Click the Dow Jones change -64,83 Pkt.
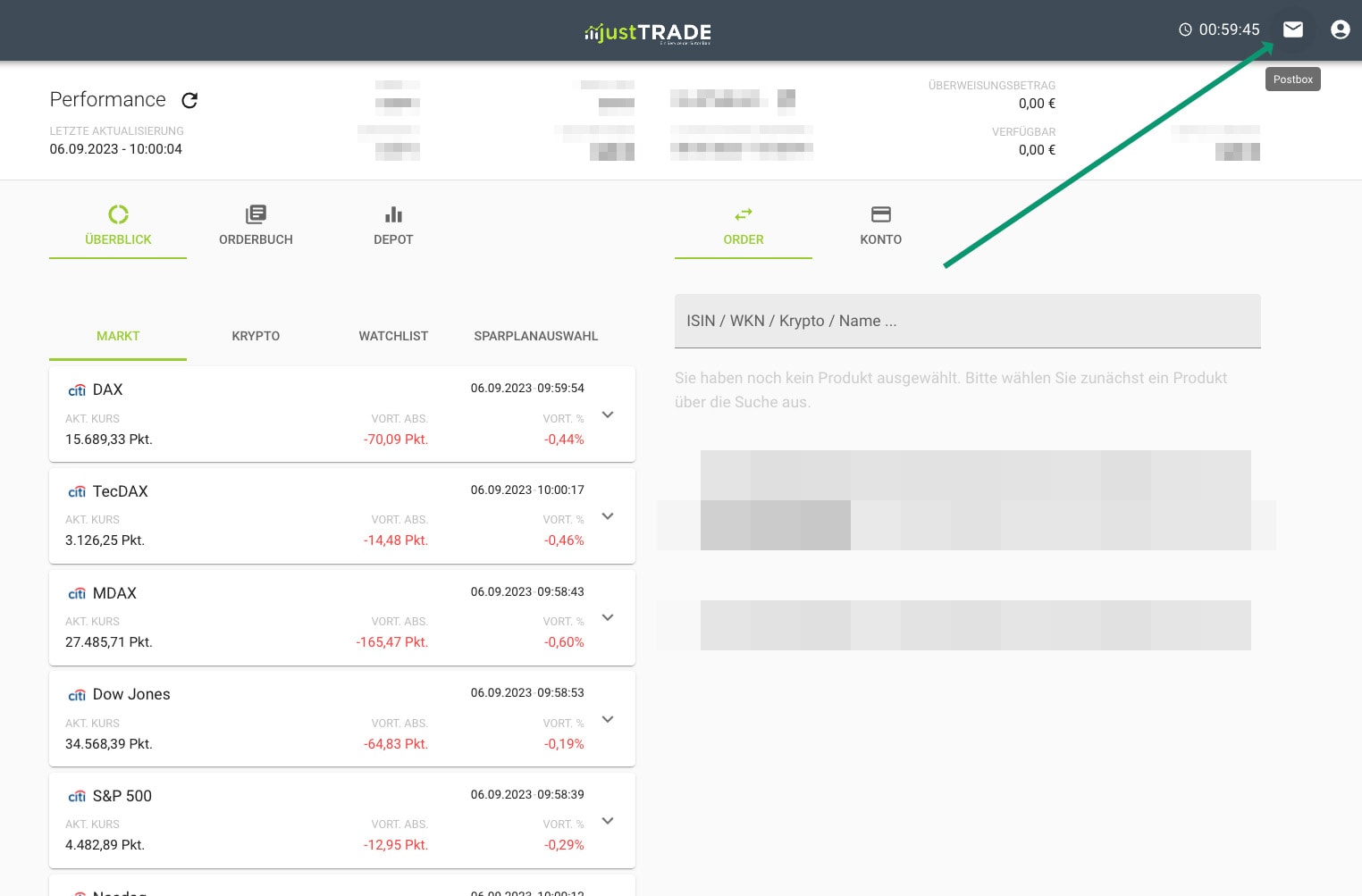The image size is (1362, 896). pos(396,744)
